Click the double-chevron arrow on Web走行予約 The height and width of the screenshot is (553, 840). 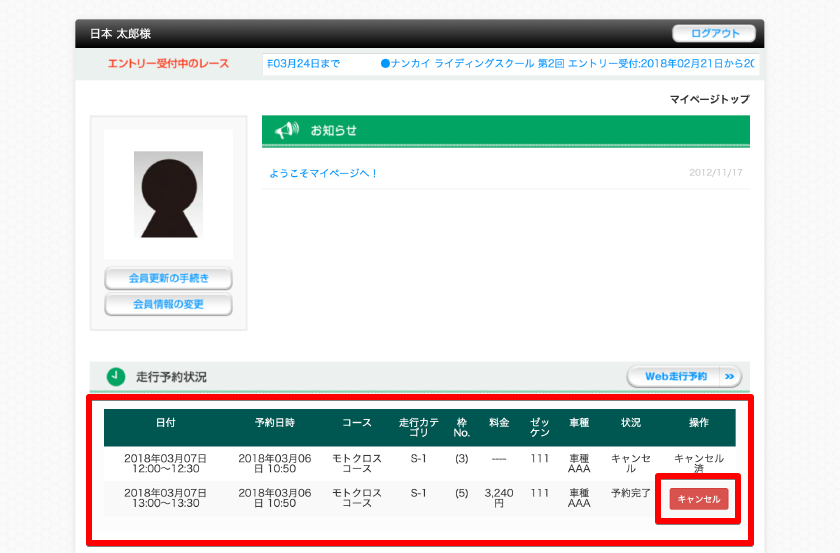coord(729,376)
